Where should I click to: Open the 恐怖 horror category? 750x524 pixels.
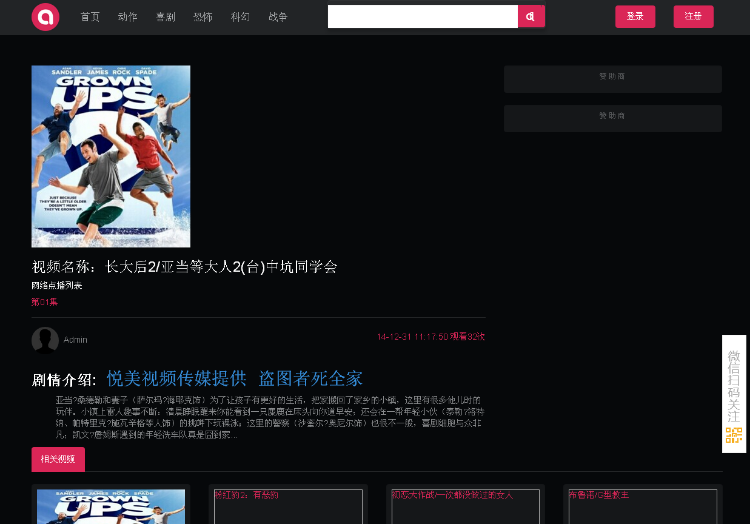point(203,17)
